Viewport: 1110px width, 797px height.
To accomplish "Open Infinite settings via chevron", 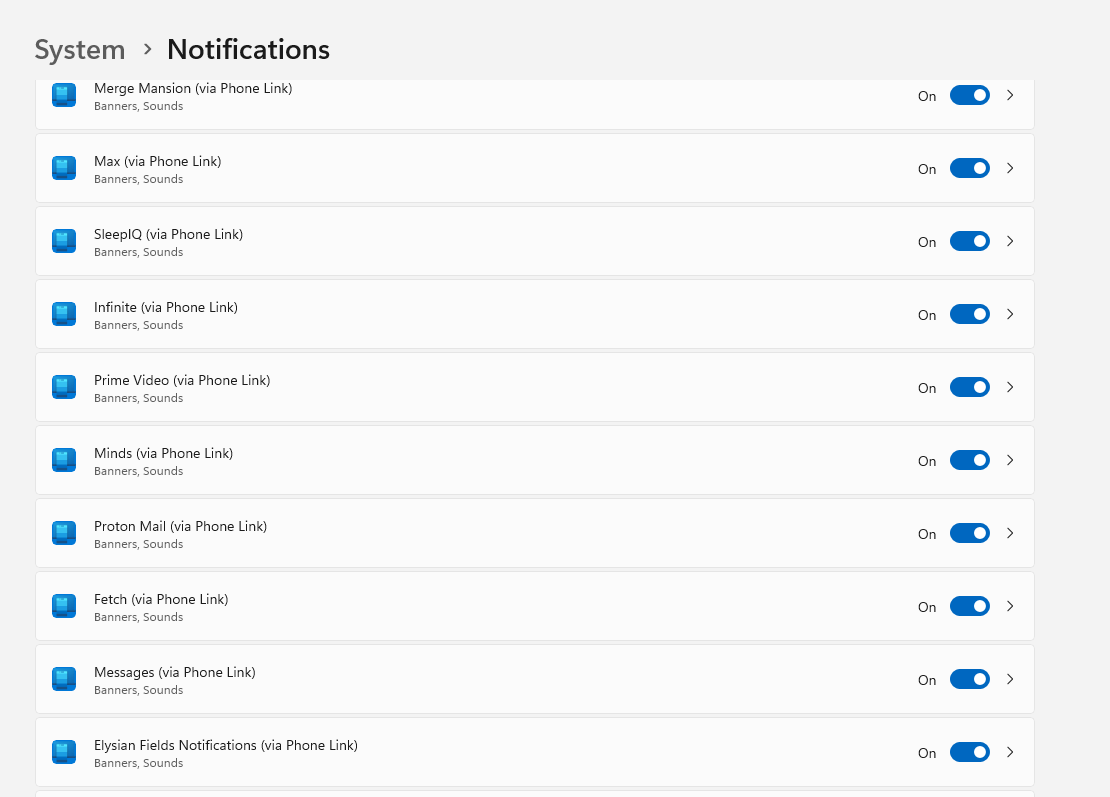I will (x=1010, y=314).
